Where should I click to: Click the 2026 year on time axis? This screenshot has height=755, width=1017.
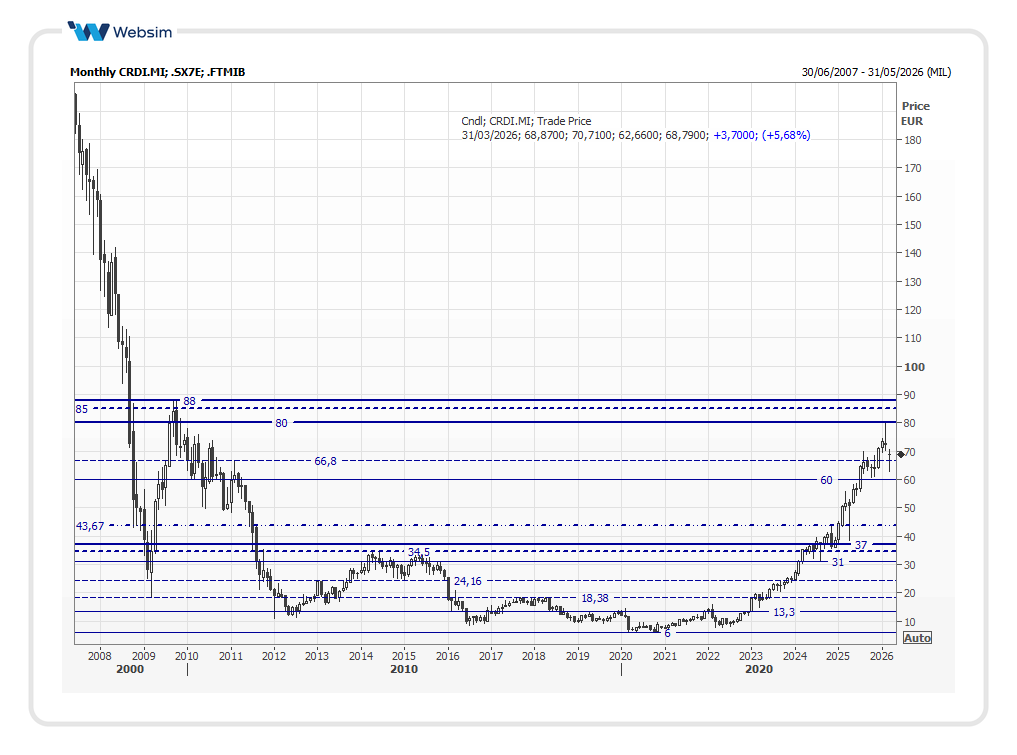click(881, 656)
